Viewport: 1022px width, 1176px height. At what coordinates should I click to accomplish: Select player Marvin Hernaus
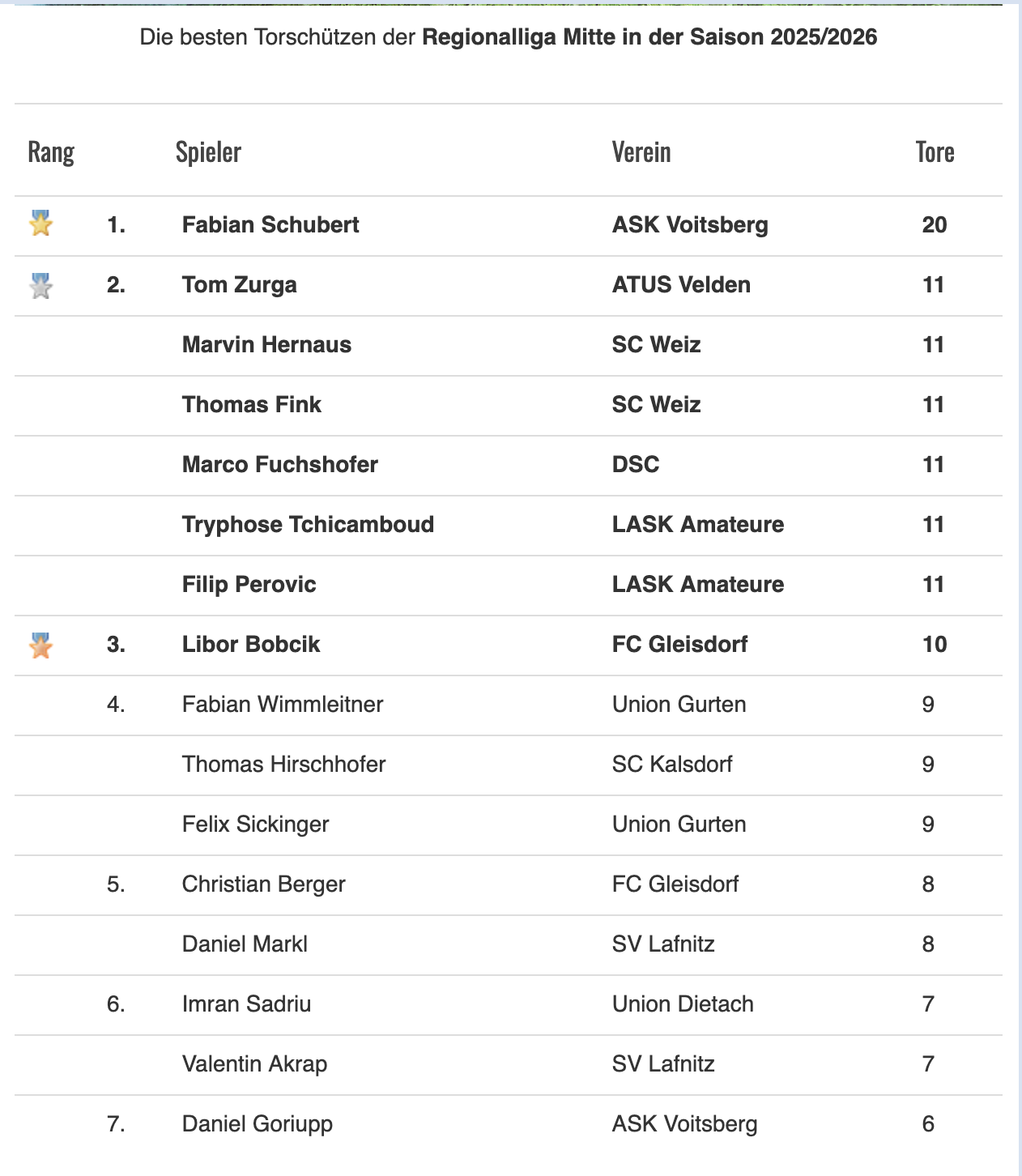point(266,344)
